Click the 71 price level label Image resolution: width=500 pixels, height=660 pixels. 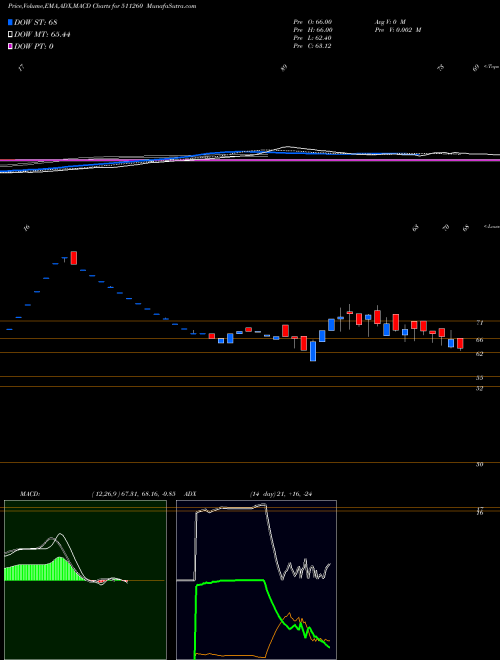480,323
